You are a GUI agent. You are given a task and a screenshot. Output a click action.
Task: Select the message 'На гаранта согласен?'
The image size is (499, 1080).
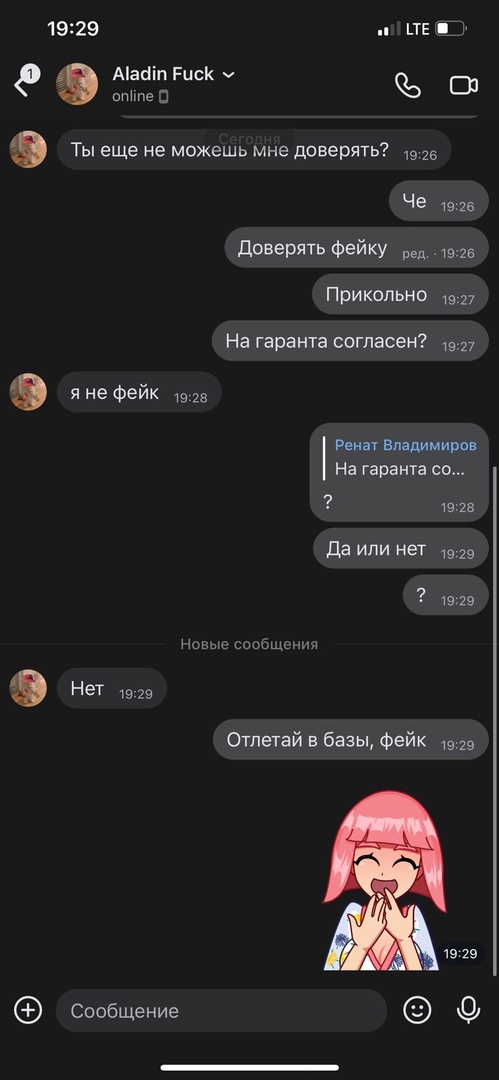pyautogui.click(x=350, y=340)
